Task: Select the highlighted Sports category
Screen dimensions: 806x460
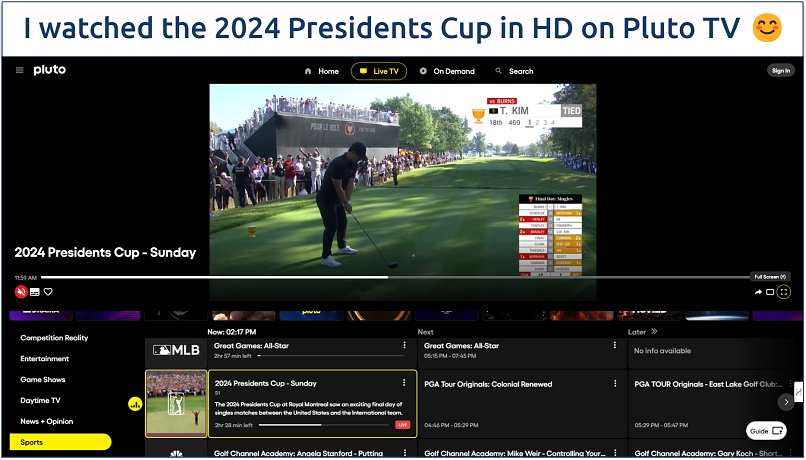Action: click(60, 442)
